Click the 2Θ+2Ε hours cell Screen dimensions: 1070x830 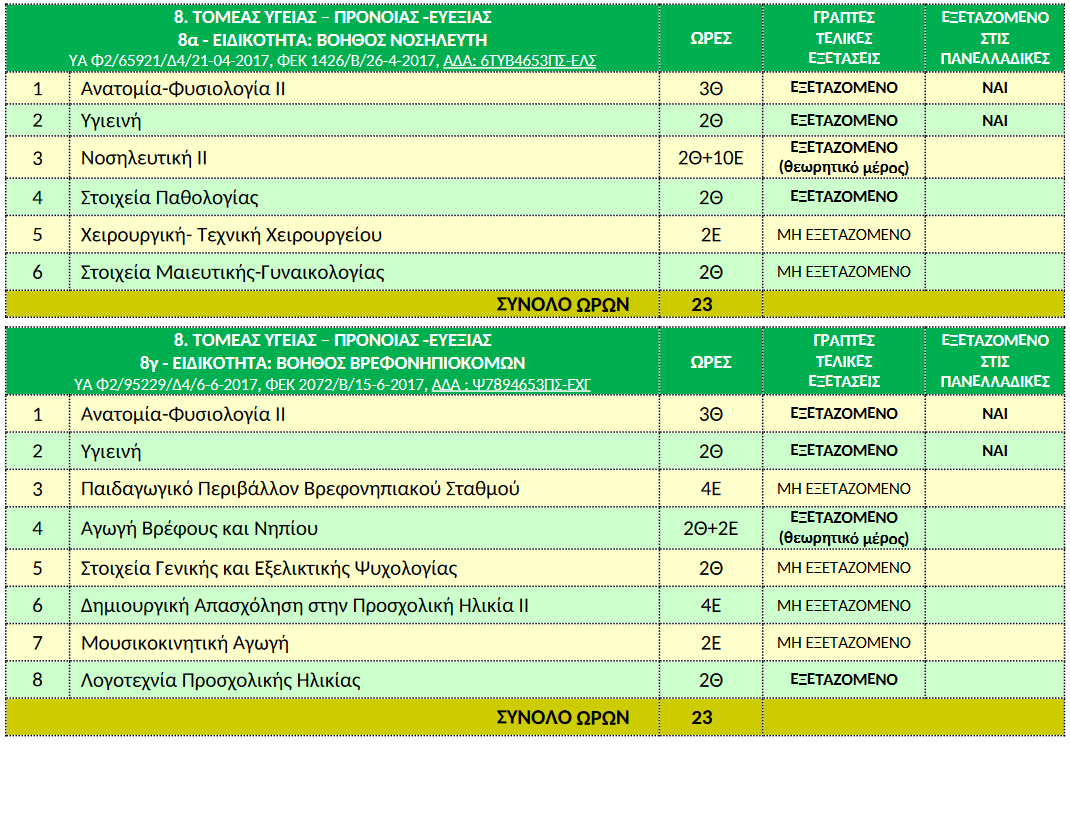pos(710,528)
